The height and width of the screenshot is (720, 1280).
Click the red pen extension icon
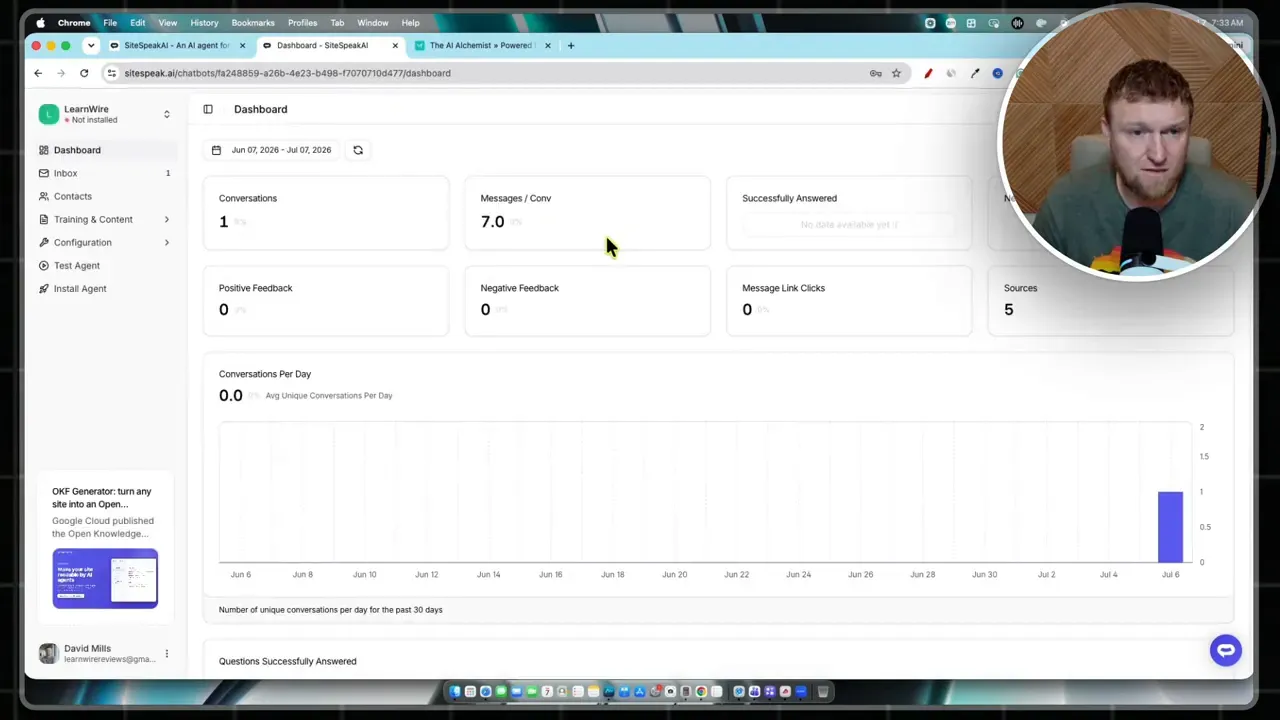928,73
